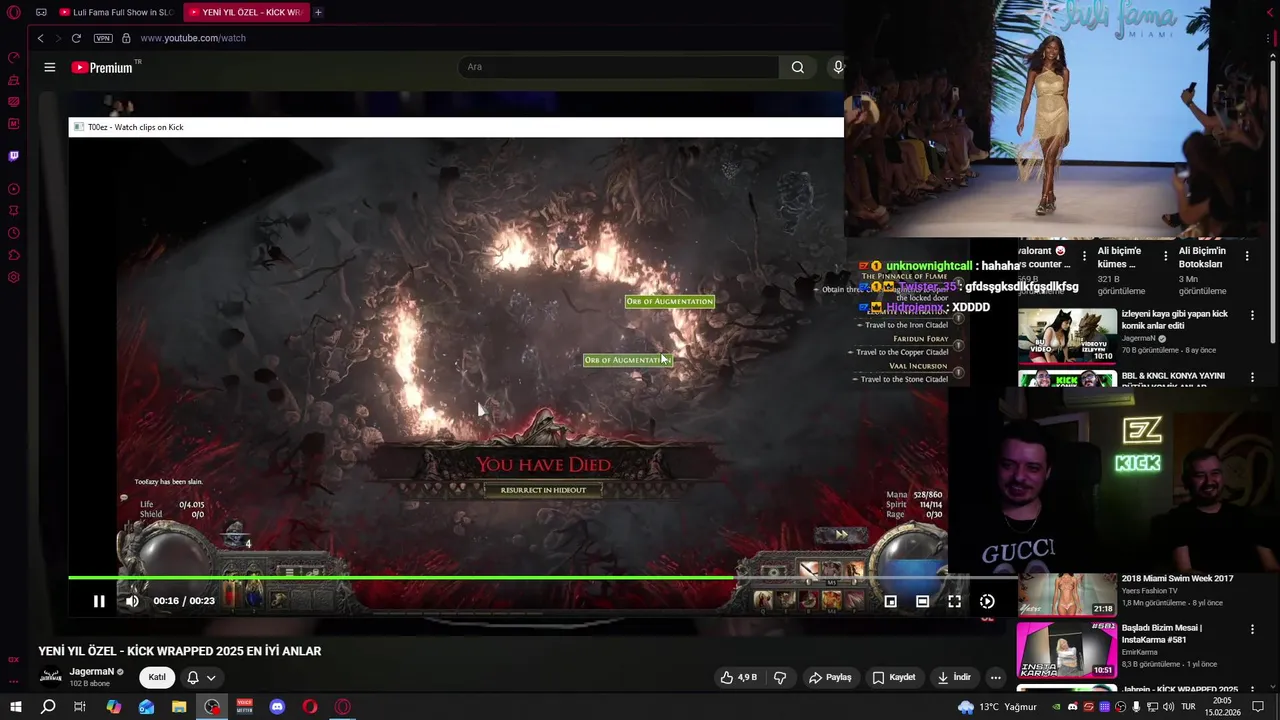This screenshot has height=720, width=1280.
Task: Open the YouTube hamburger guide menu
Action: 49,67
